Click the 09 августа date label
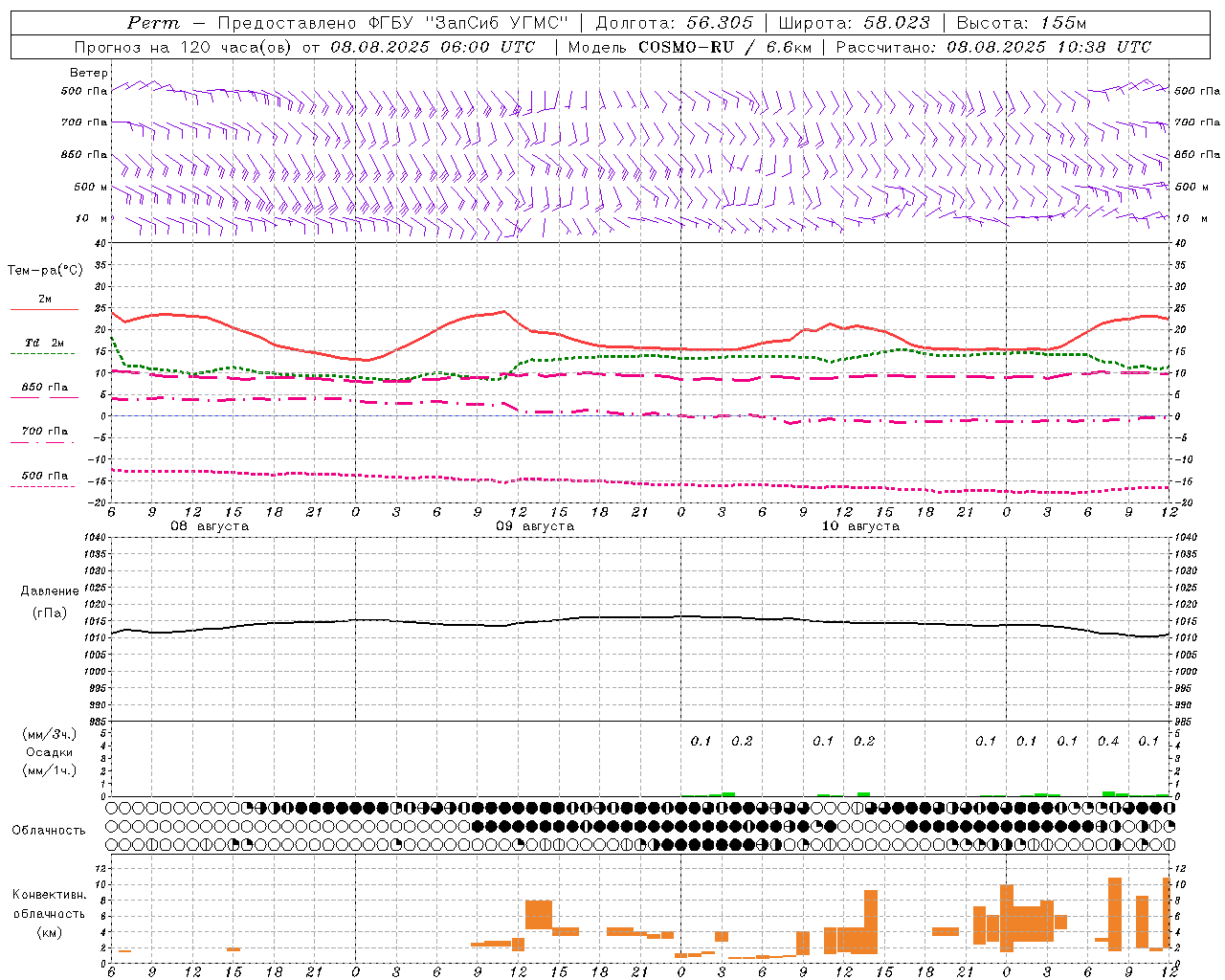1225x980 pixels. (535, 526)
